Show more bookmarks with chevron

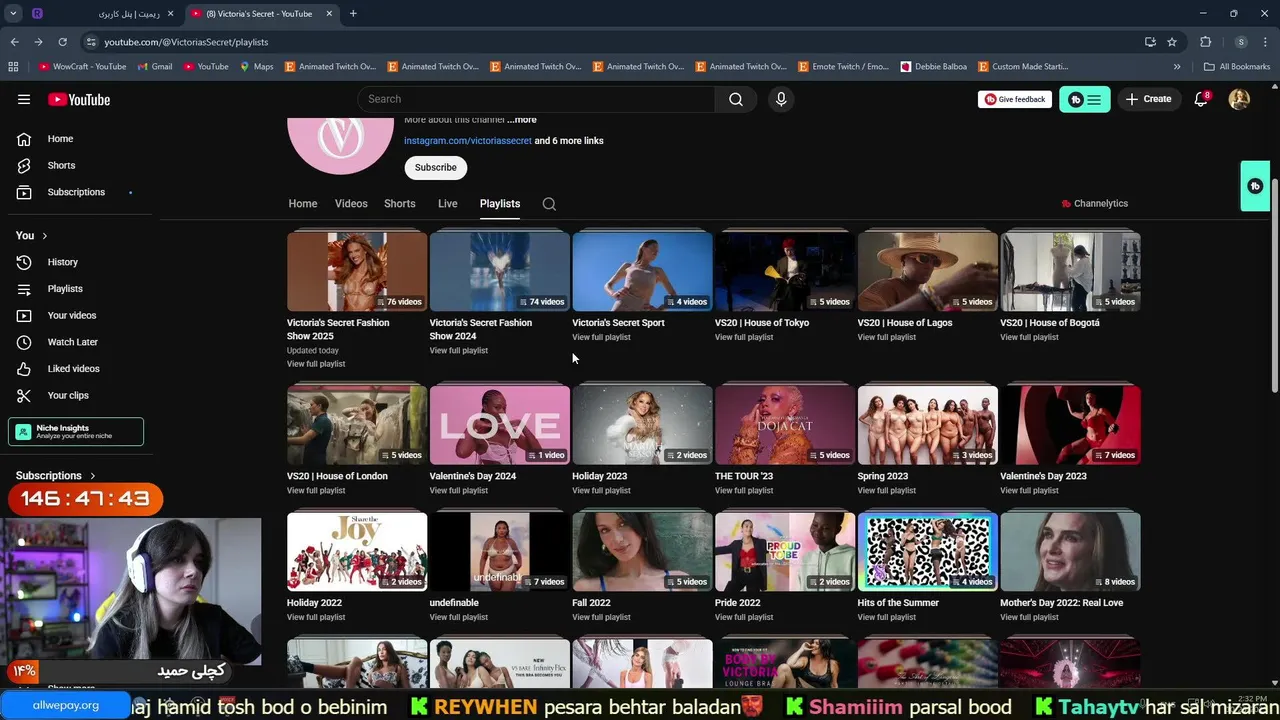click(x=1177, y=67)
